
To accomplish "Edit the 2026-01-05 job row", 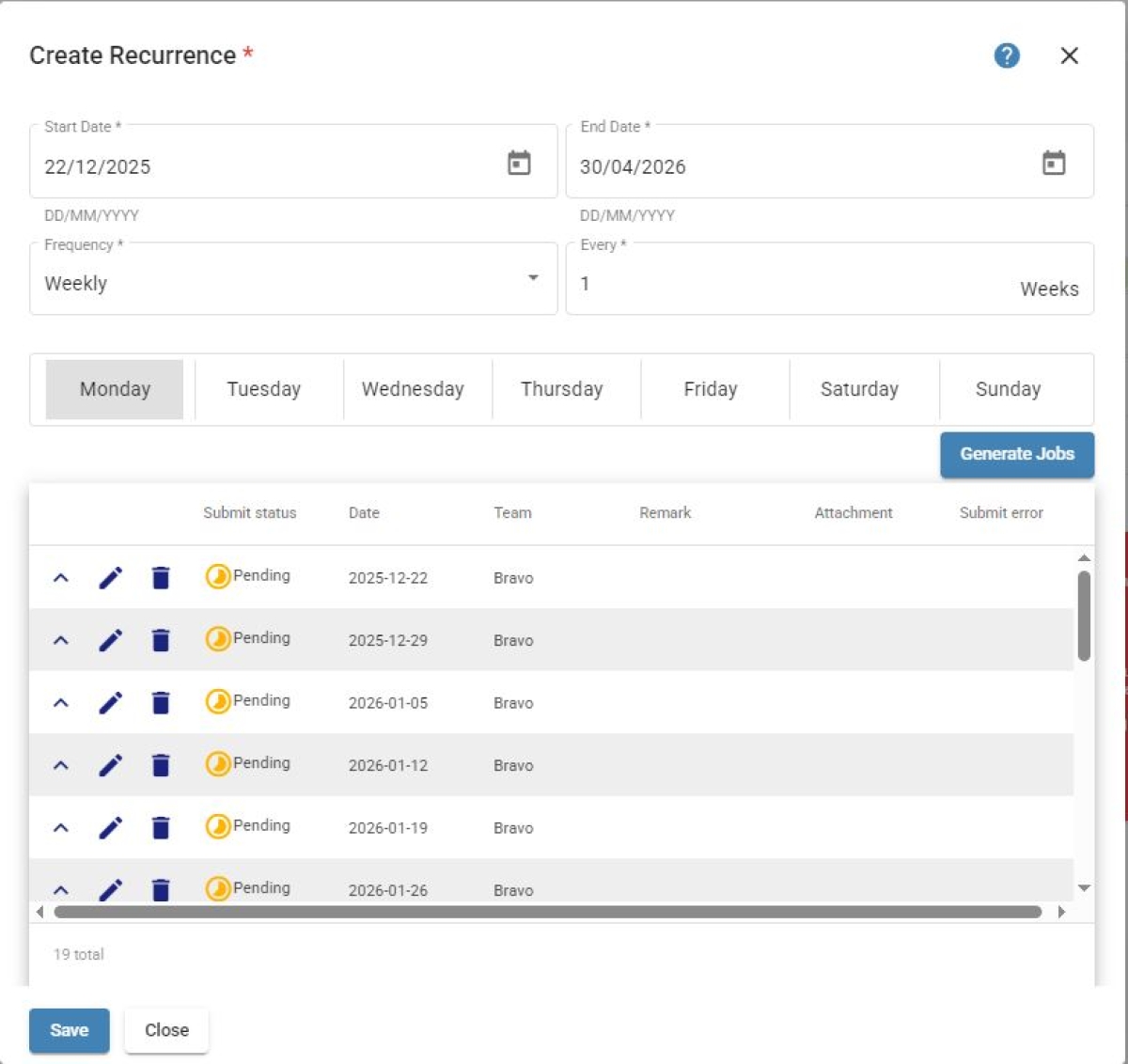I will point(111,702).
